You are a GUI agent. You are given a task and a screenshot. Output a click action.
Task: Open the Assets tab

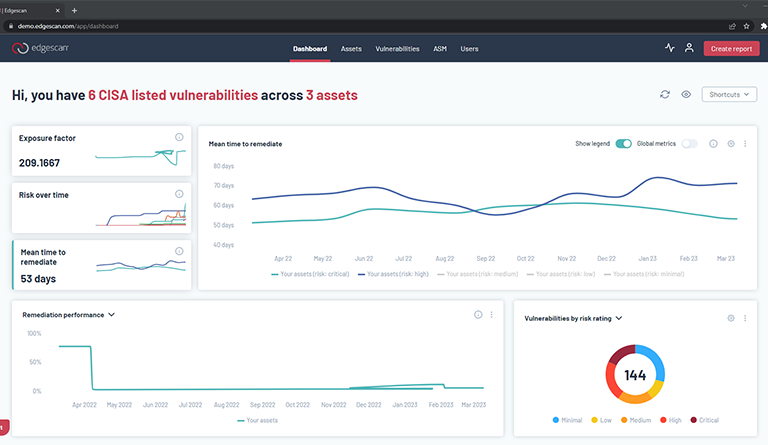coord(351,49)
